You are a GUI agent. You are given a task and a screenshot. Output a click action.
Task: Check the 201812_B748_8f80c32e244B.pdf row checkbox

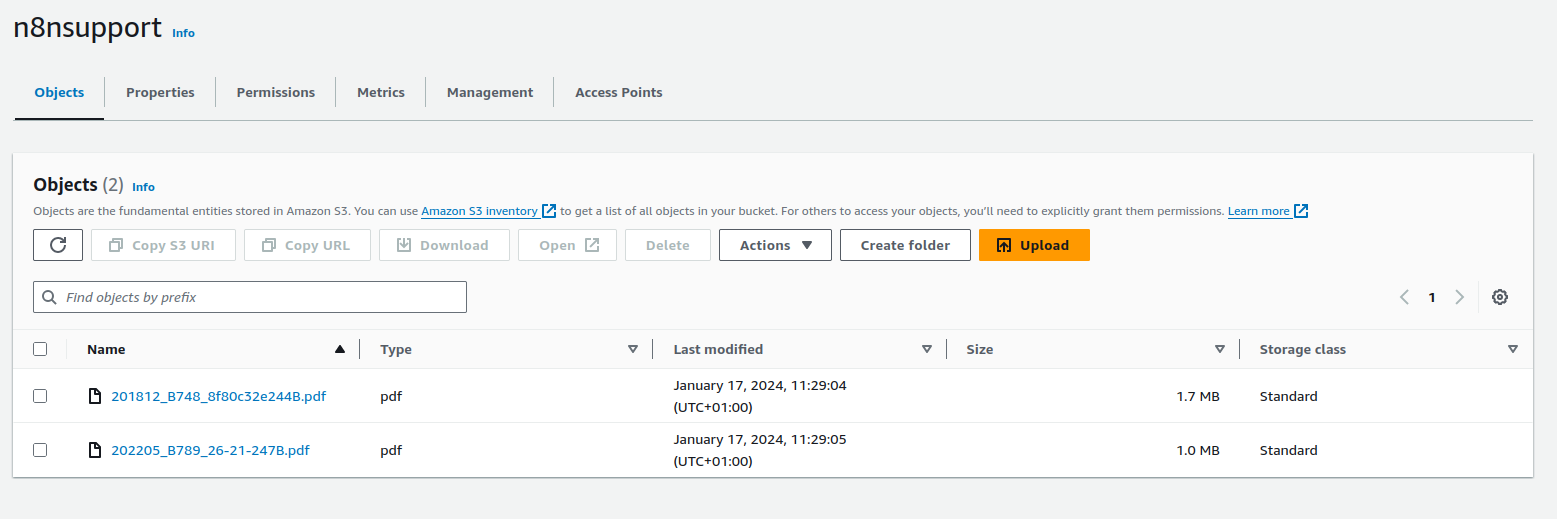pos(40,396)
